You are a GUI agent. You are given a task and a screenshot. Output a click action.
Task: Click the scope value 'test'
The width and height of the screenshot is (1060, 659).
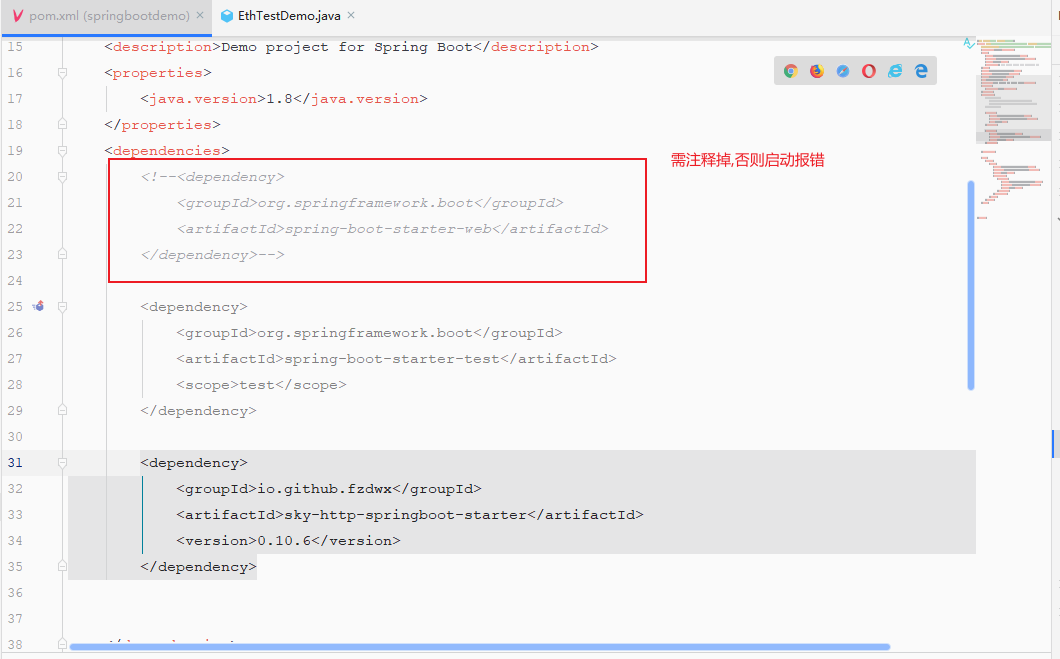click(257, 385)
